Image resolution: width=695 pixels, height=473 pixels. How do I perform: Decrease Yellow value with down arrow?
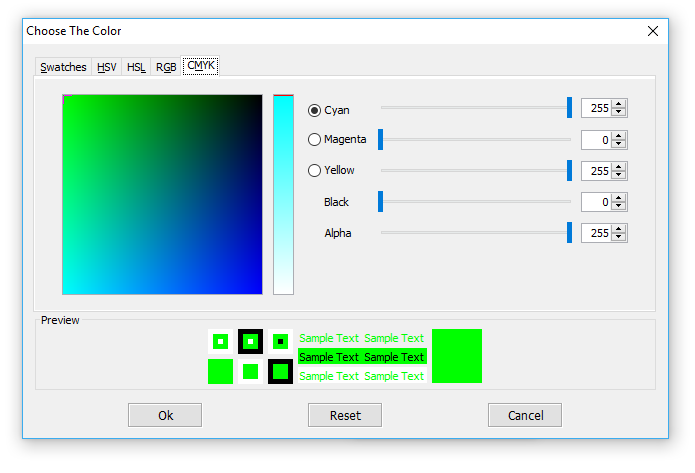tap(619, 175)
